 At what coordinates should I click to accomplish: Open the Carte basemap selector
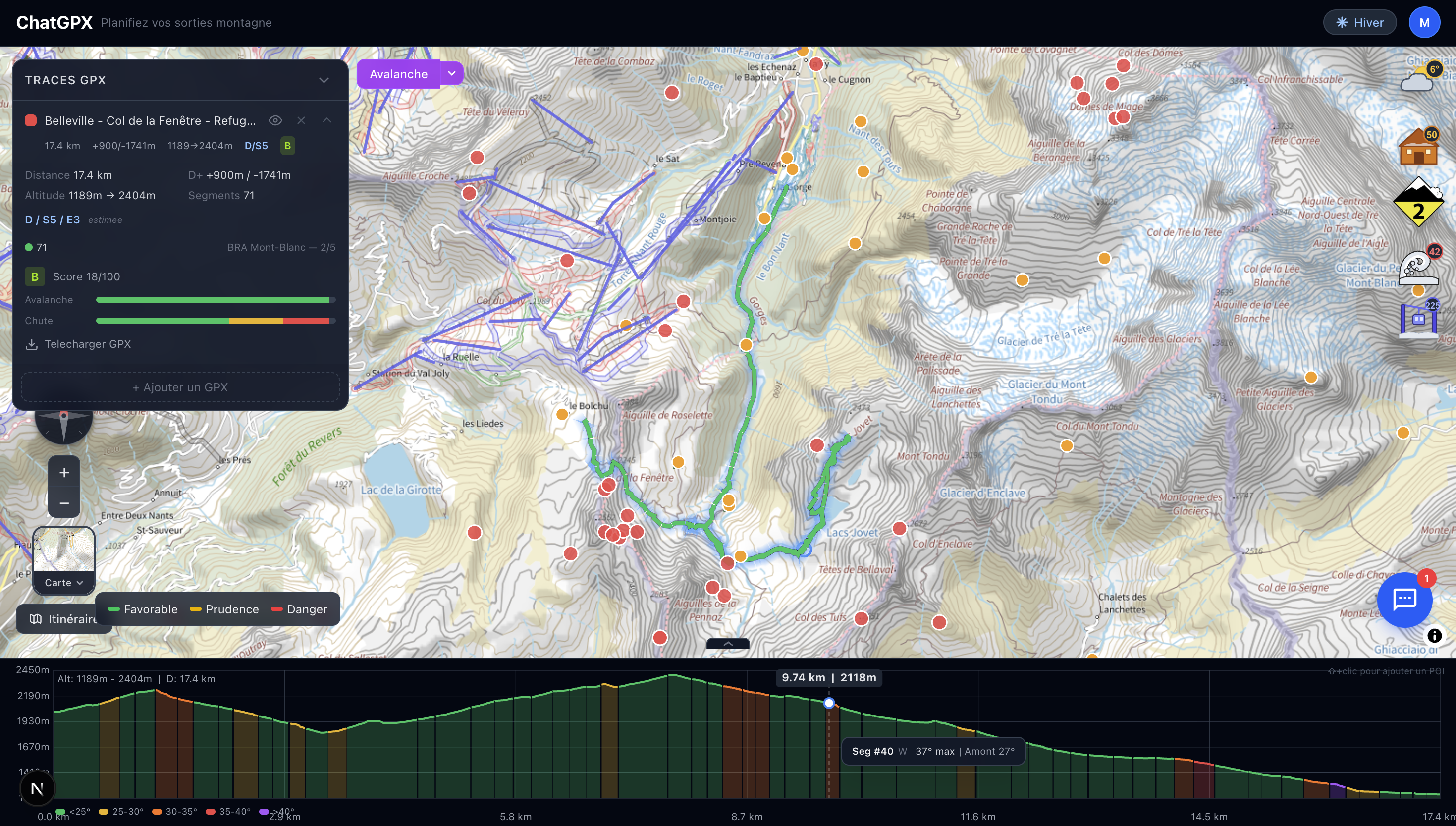pyautogui.click(x=63, y=582)
